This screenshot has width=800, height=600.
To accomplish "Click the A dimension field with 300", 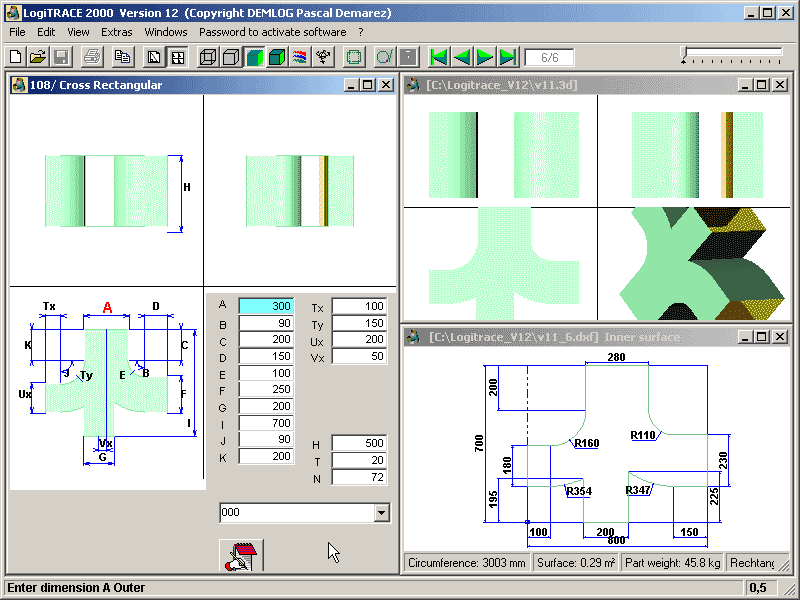I will [266, 306].
